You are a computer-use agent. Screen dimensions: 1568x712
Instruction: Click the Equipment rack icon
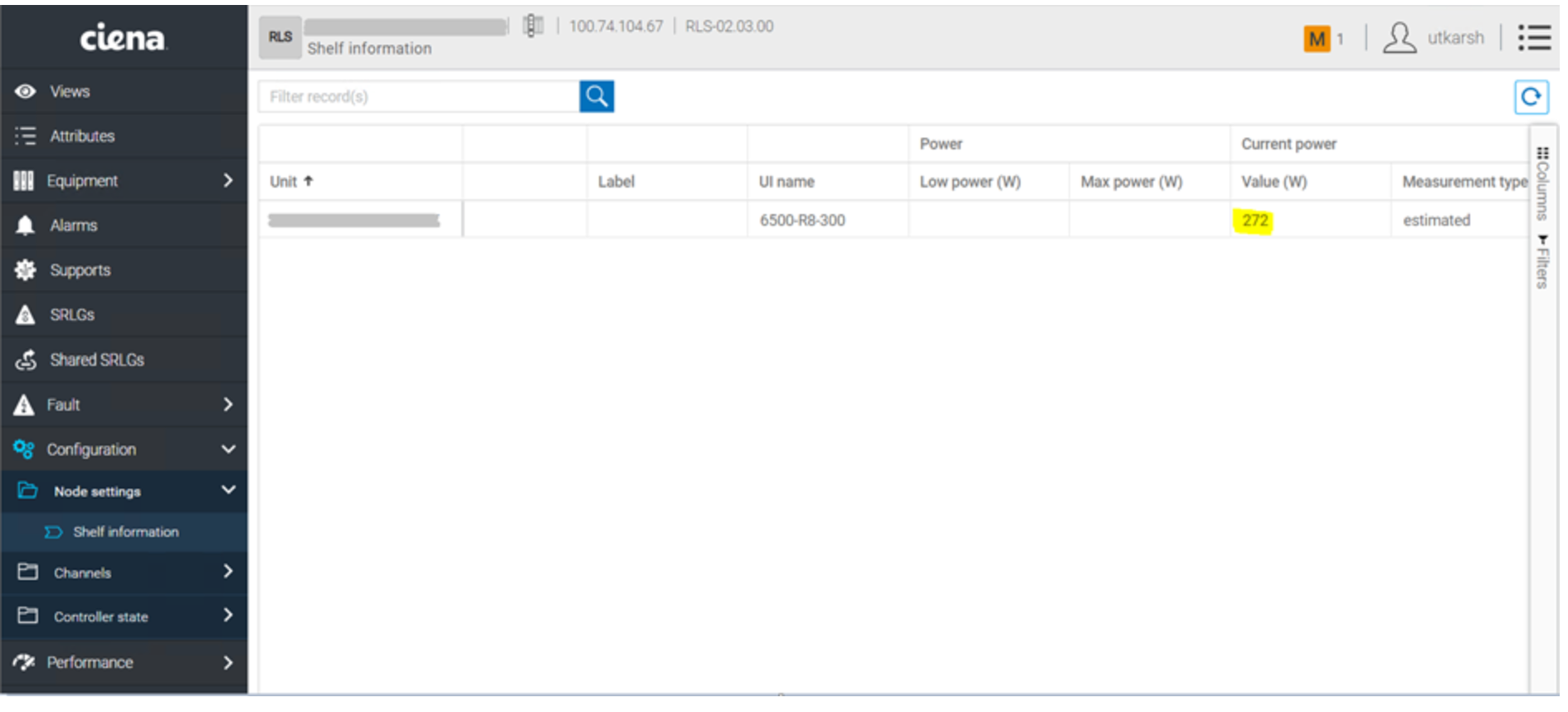24,181
